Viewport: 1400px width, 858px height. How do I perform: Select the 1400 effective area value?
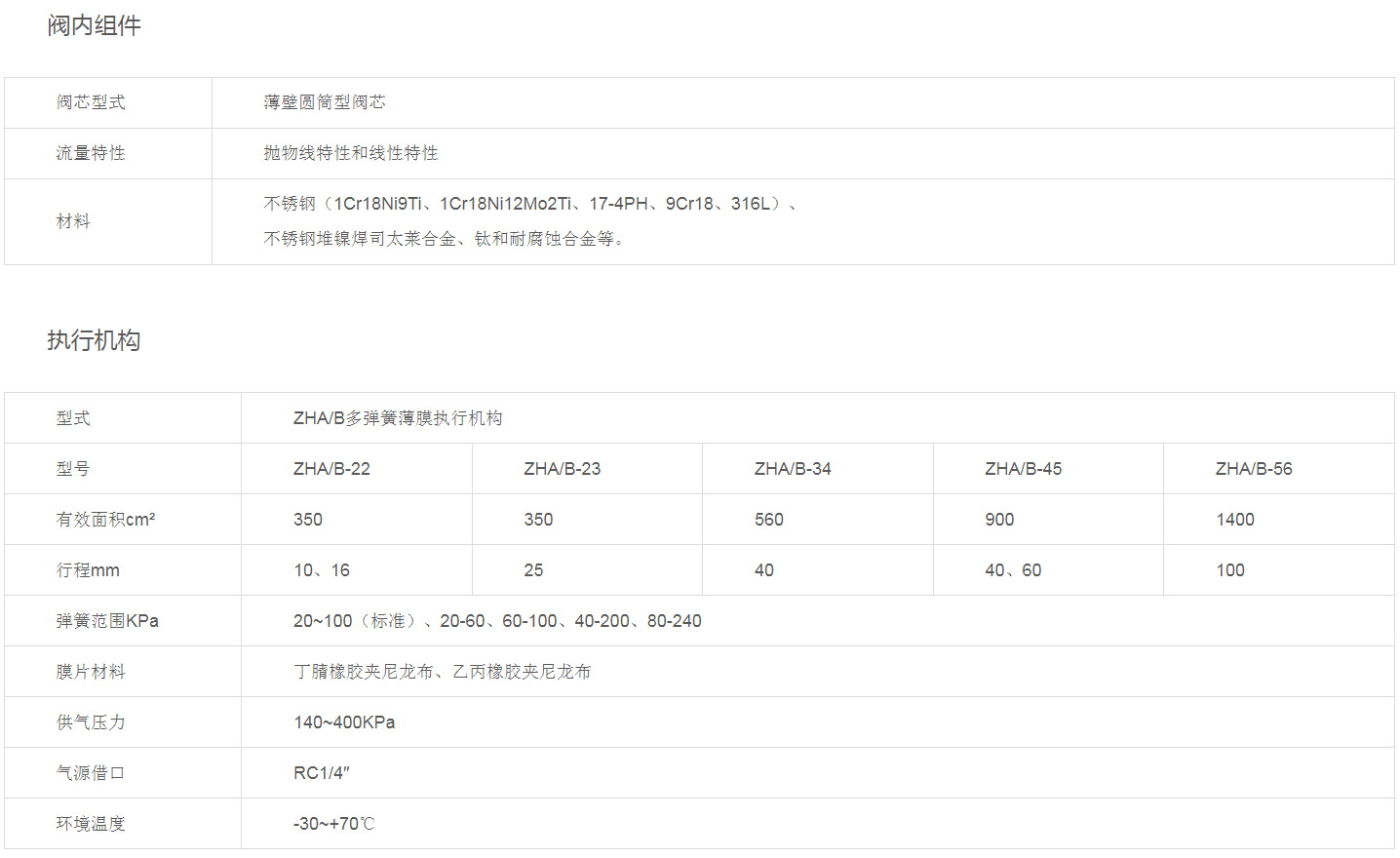pos(1235,520)
